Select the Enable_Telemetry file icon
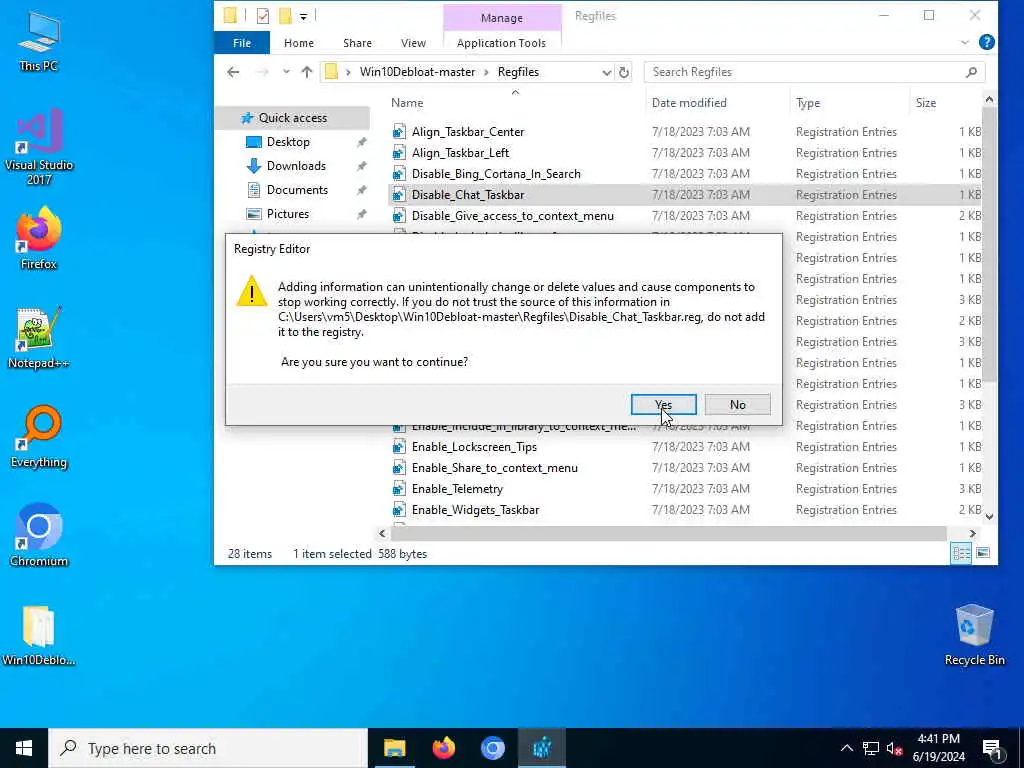 (399, 488)
